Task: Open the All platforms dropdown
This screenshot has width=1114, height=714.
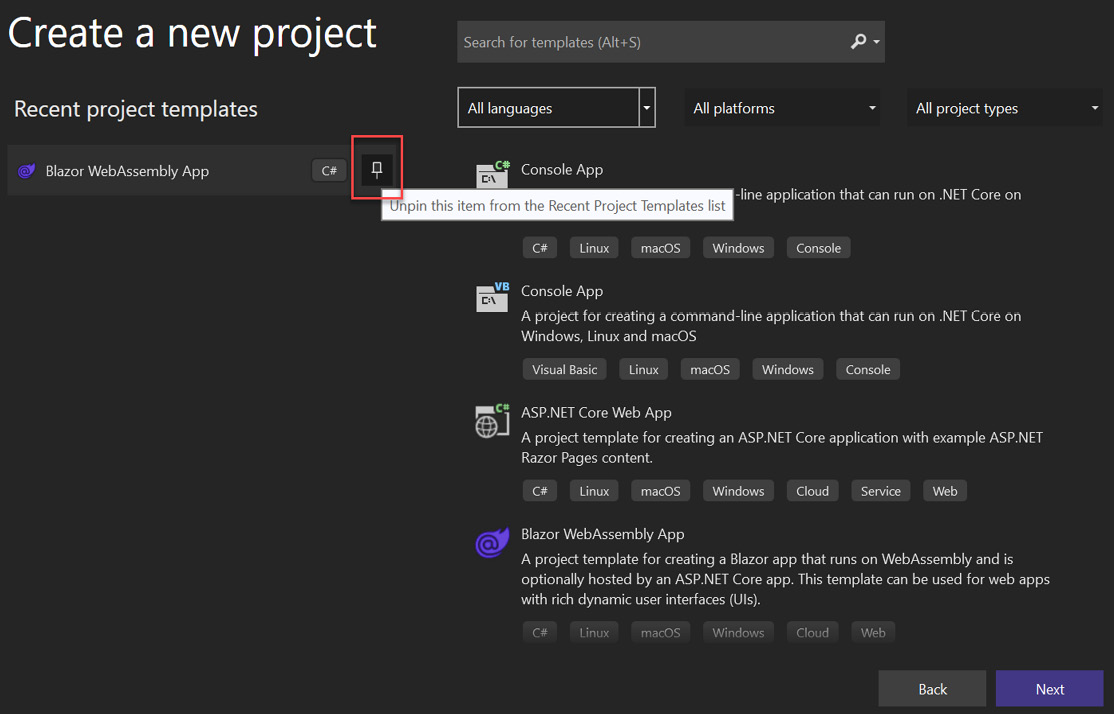Action: [x=782, y=108]
